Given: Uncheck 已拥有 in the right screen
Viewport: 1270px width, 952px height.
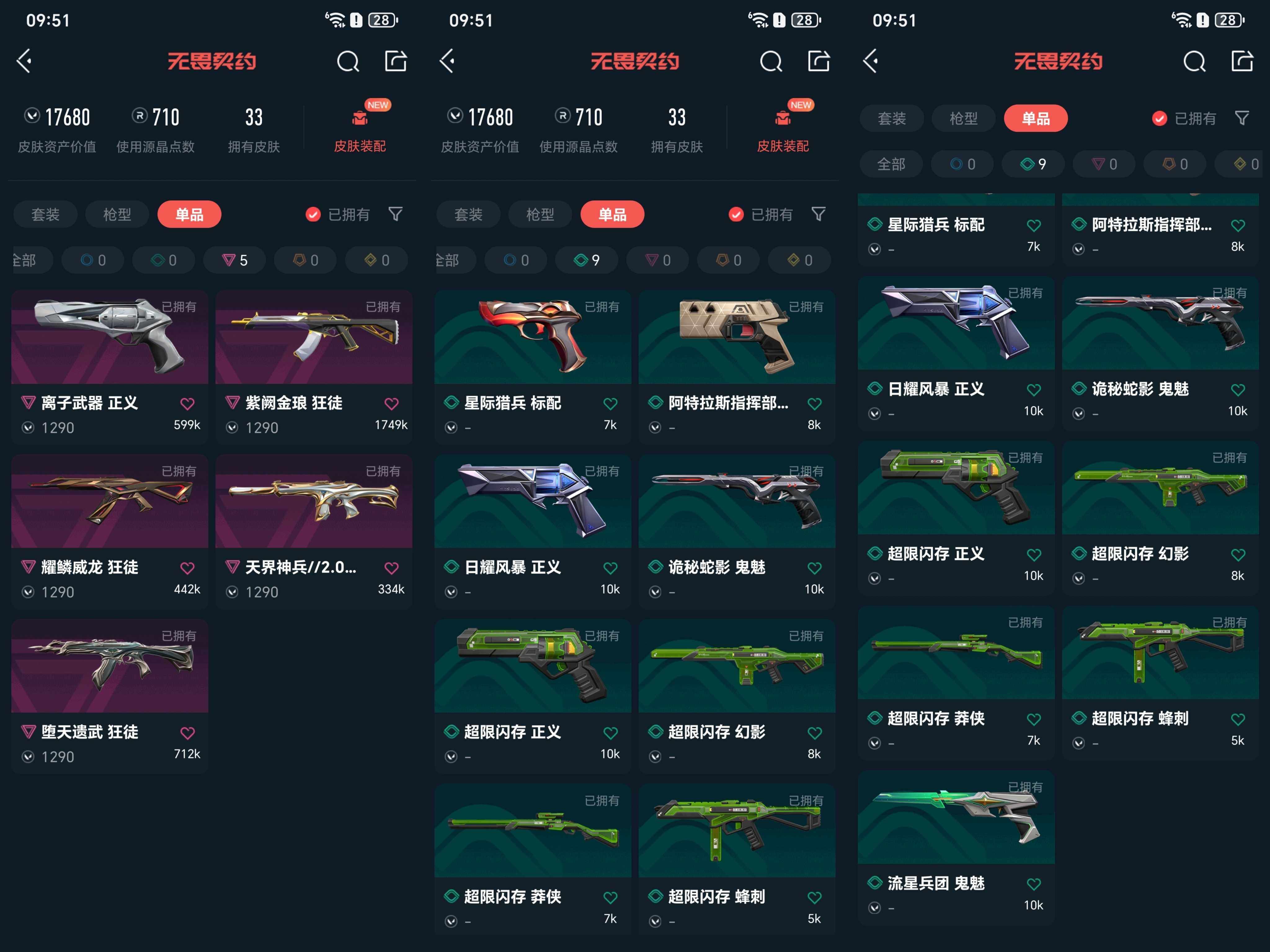Looking at the screenshot, I should (1159, 118).
